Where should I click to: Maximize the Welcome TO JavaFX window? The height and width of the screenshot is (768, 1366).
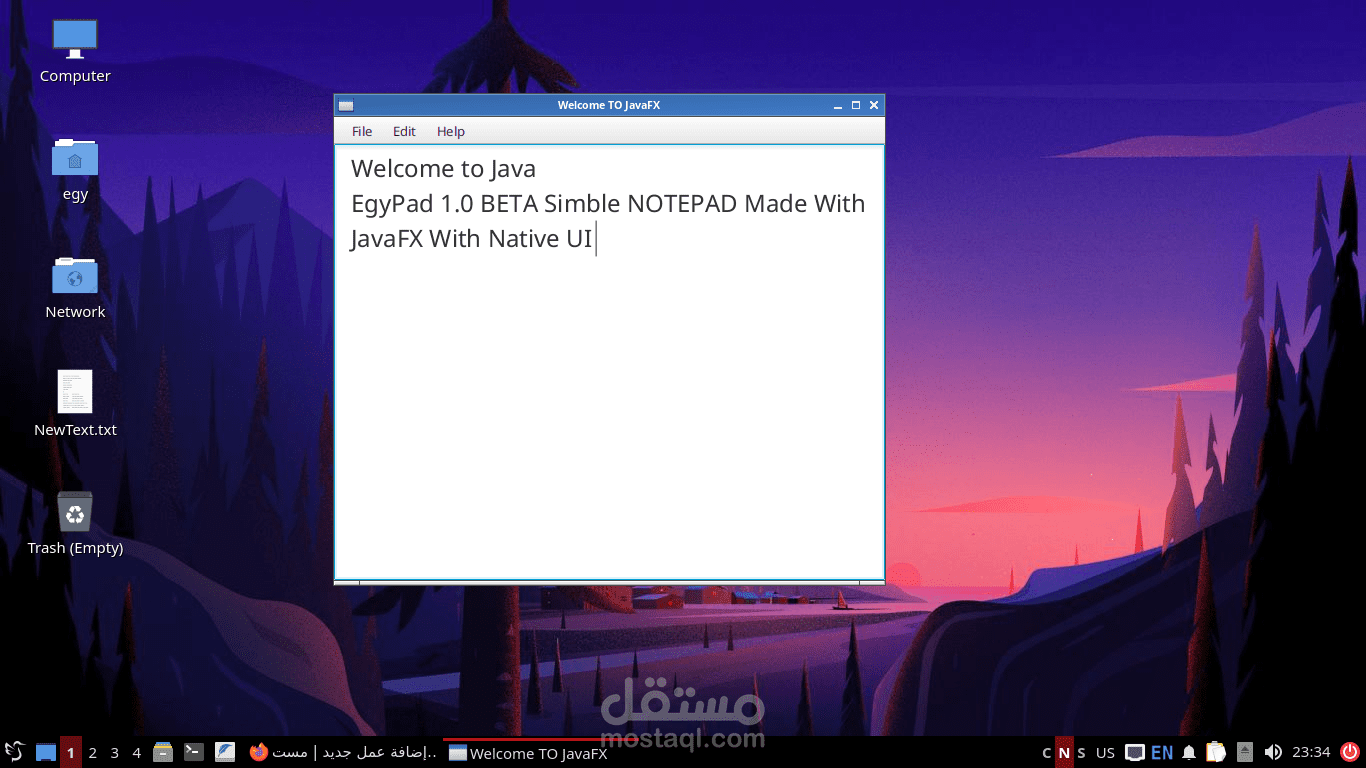coord(856,105)
